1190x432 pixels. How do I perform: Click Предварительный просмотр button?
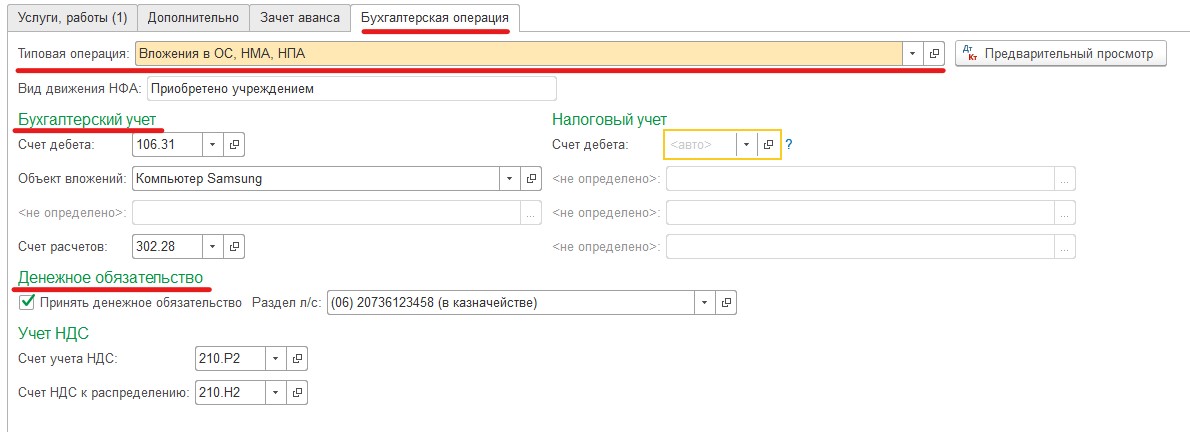point(1061,53)
